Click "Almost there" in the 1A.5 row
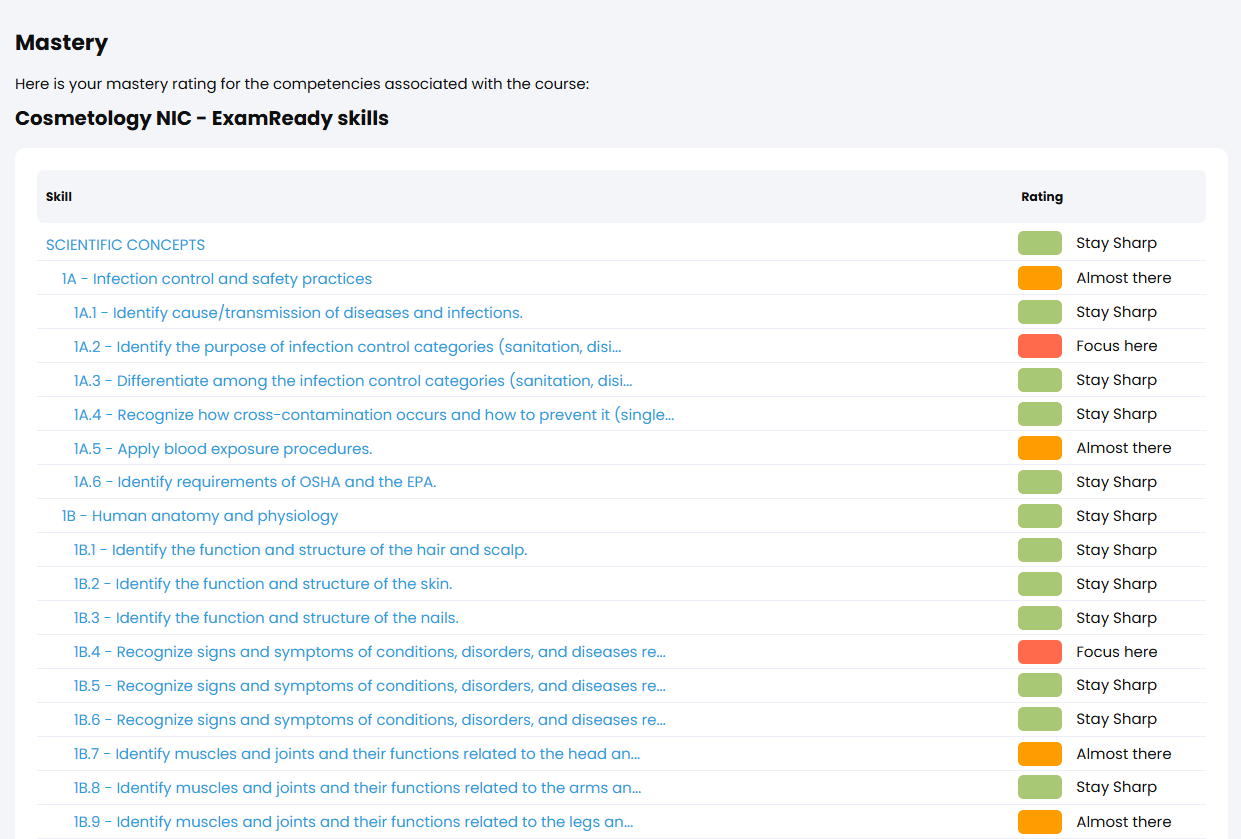This screenshot has height=839, width=1241. (1124, 448)
